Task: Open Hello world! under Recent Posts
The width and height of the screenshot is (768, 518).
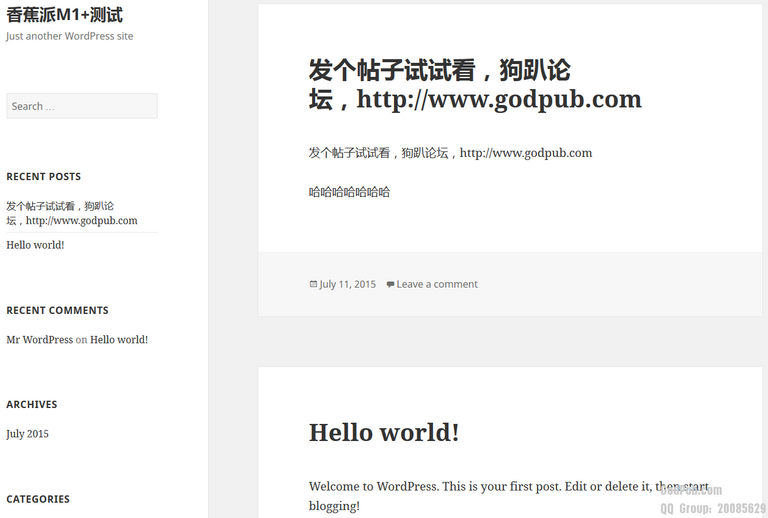Action: click(x=35, y=245)
